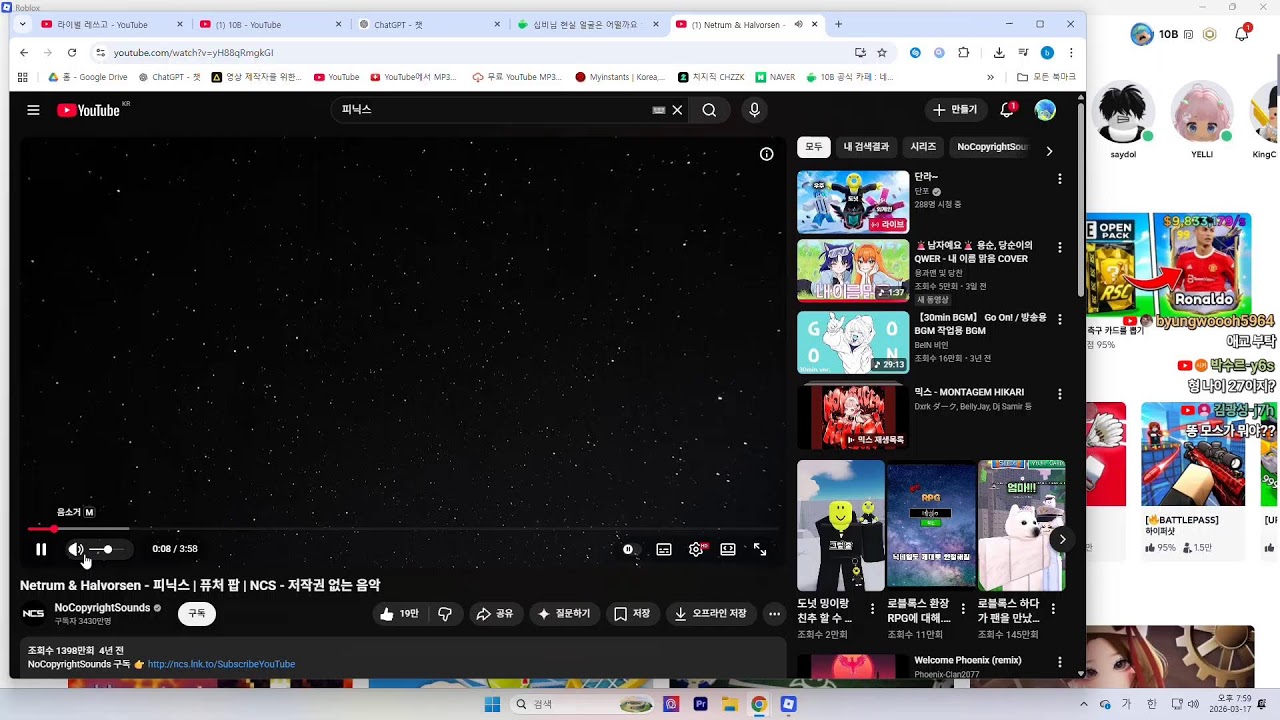
Task: Enter full screen mode
Action: (x=760, y=549)
